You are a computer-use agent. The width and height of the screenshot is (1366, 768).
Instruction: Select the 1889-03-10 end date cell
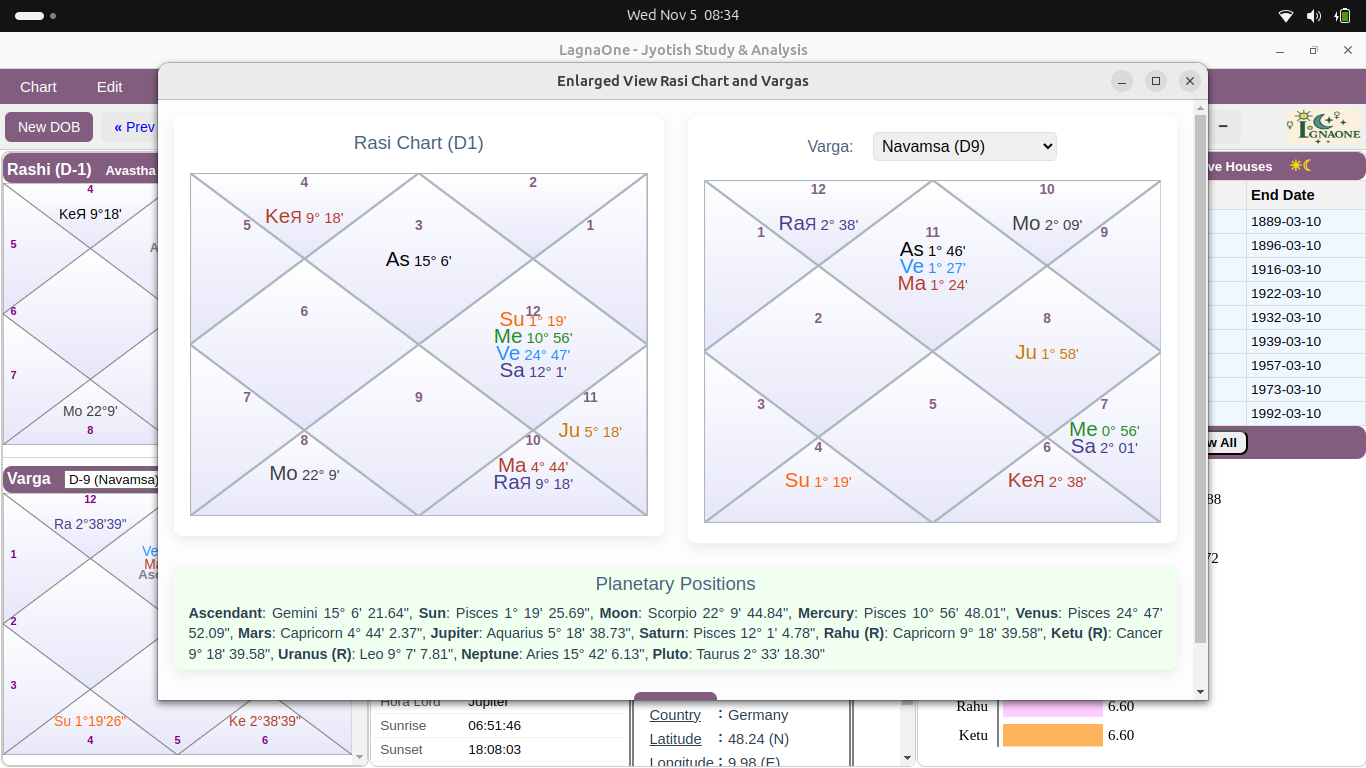(x=1306, y=222)
